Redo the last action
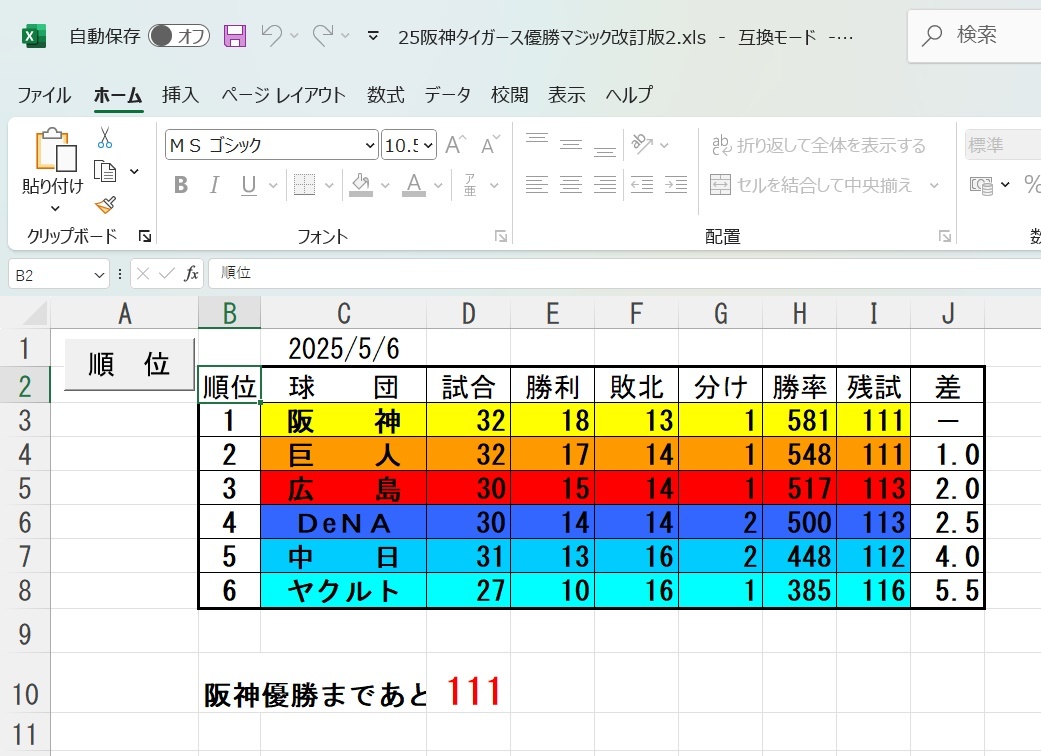This screenshot has height=756, width=1041. click(323, 35)
